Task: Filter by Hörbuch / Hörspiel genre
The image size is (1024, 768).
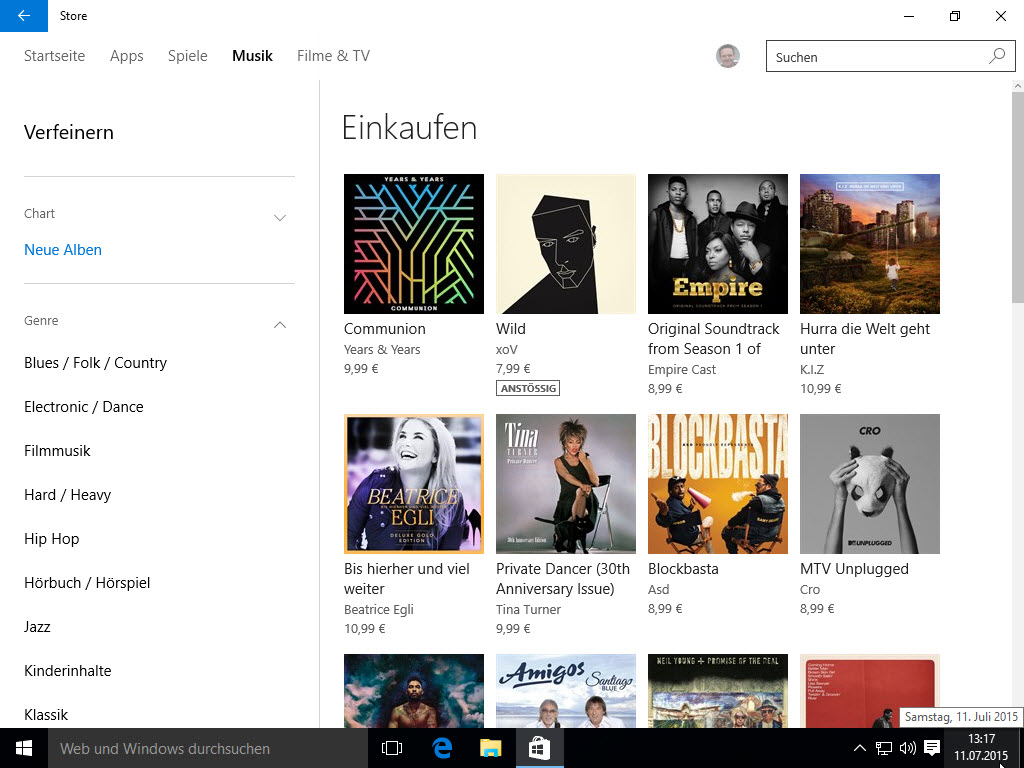Action: (87, 583)
